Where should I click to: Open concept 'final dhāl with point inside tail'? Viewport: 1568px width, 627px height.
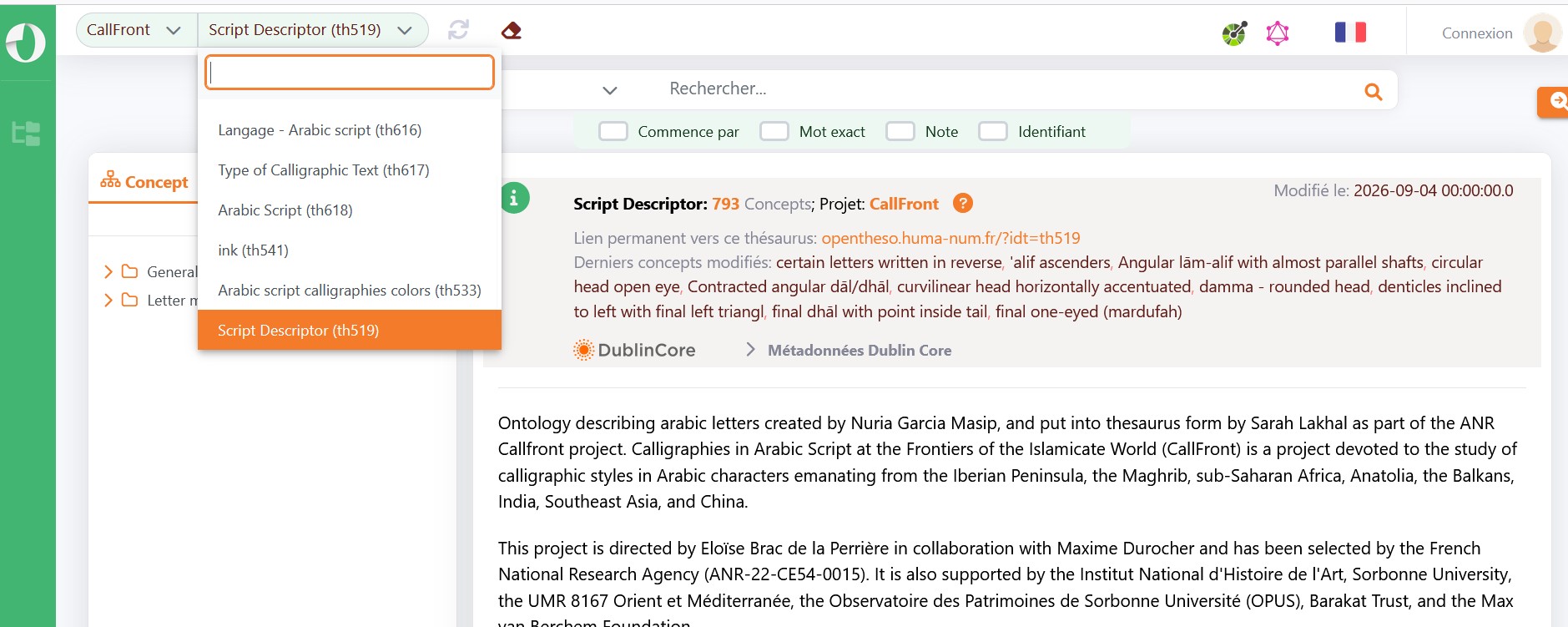pos(880,311)
